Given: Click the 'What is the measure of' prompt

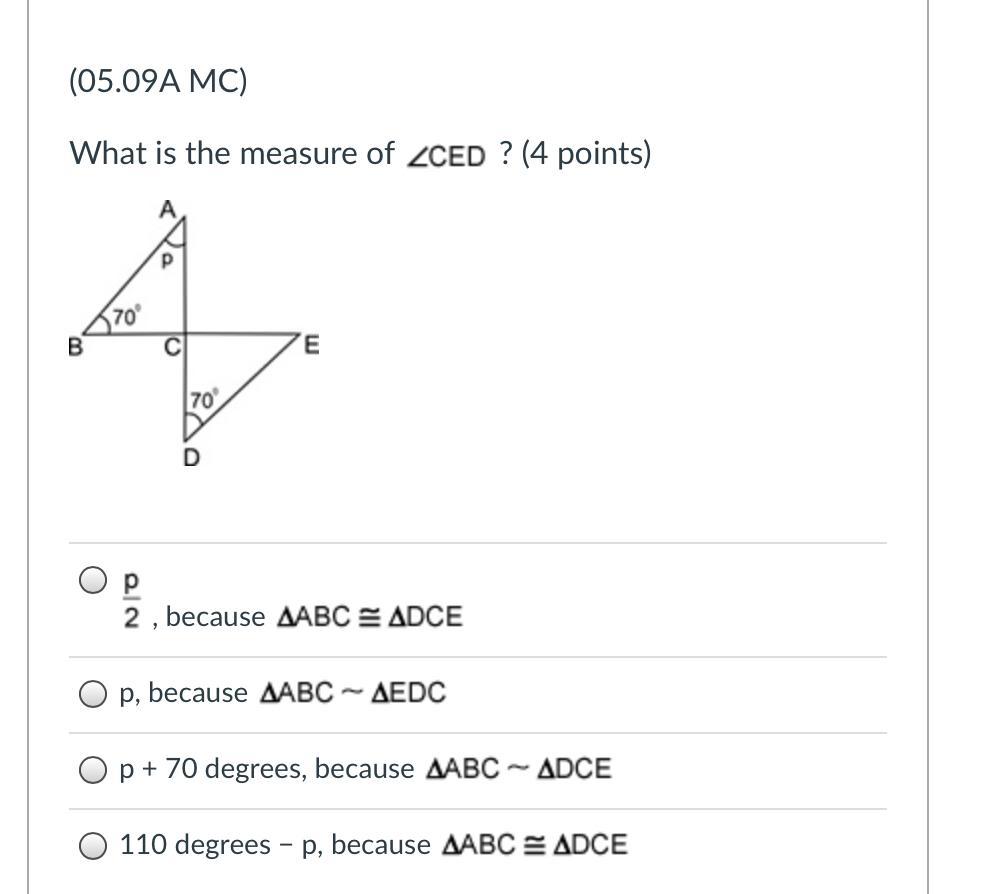Looking at the screenshot, I should pyautogui.click(x=232, y=153).
